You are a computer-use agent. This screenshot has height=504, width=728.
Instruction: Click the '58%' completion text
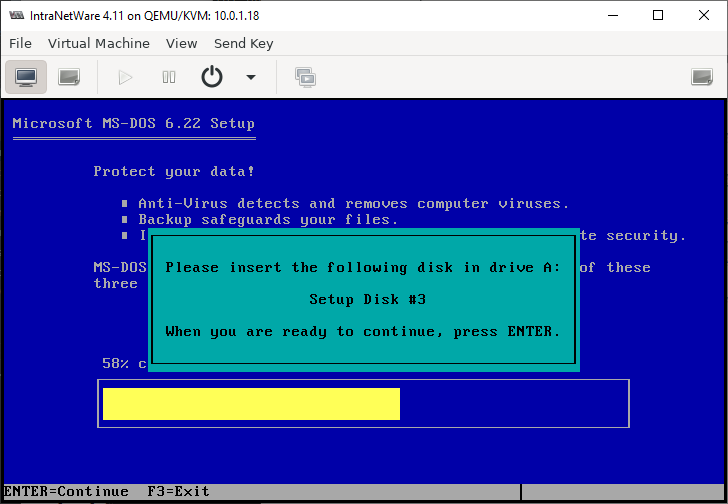115,363
